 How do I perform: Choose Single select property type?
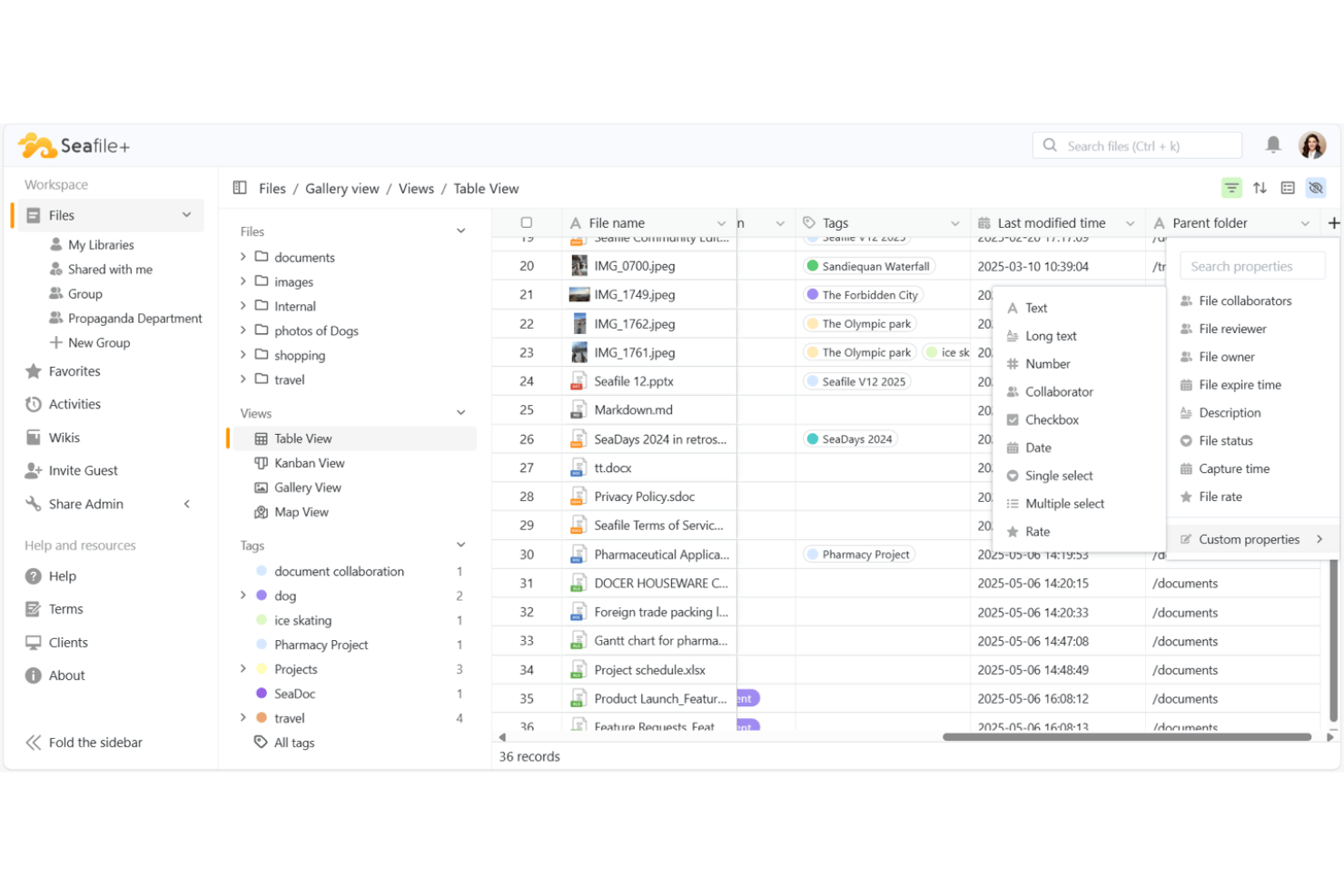coord(1079,476)
